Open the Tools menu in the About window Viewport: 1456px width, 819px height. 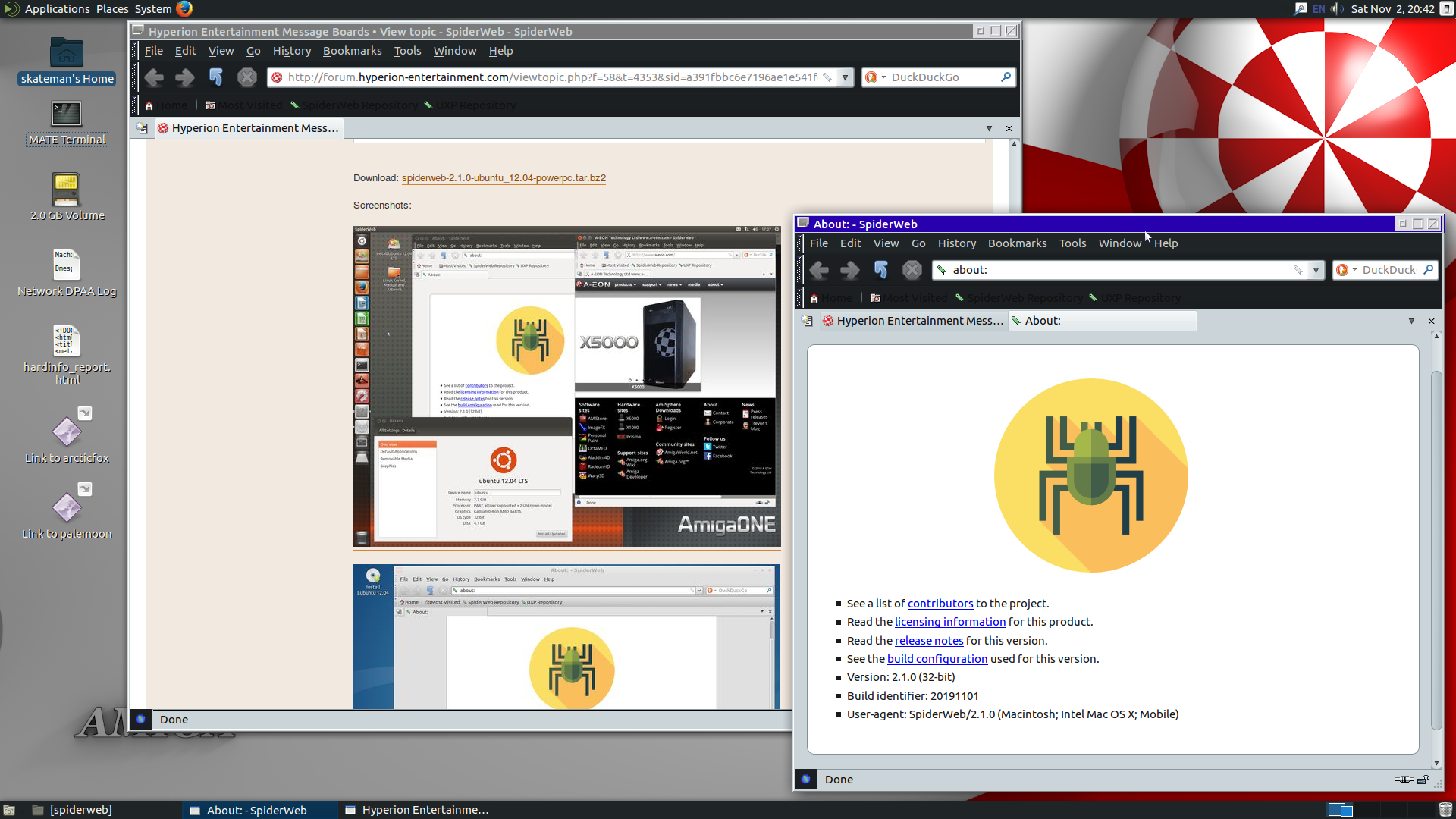point(1072,243)
